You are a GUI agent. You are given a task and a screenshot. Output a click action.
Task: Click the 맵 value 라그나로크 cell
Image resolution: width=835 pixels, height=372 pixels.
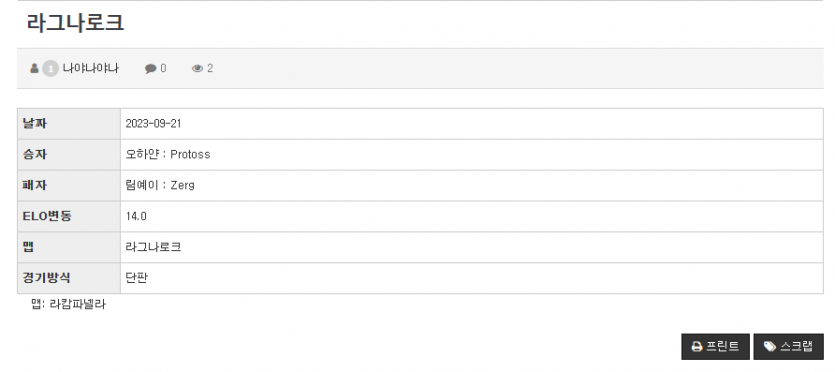tap(472, 247)
